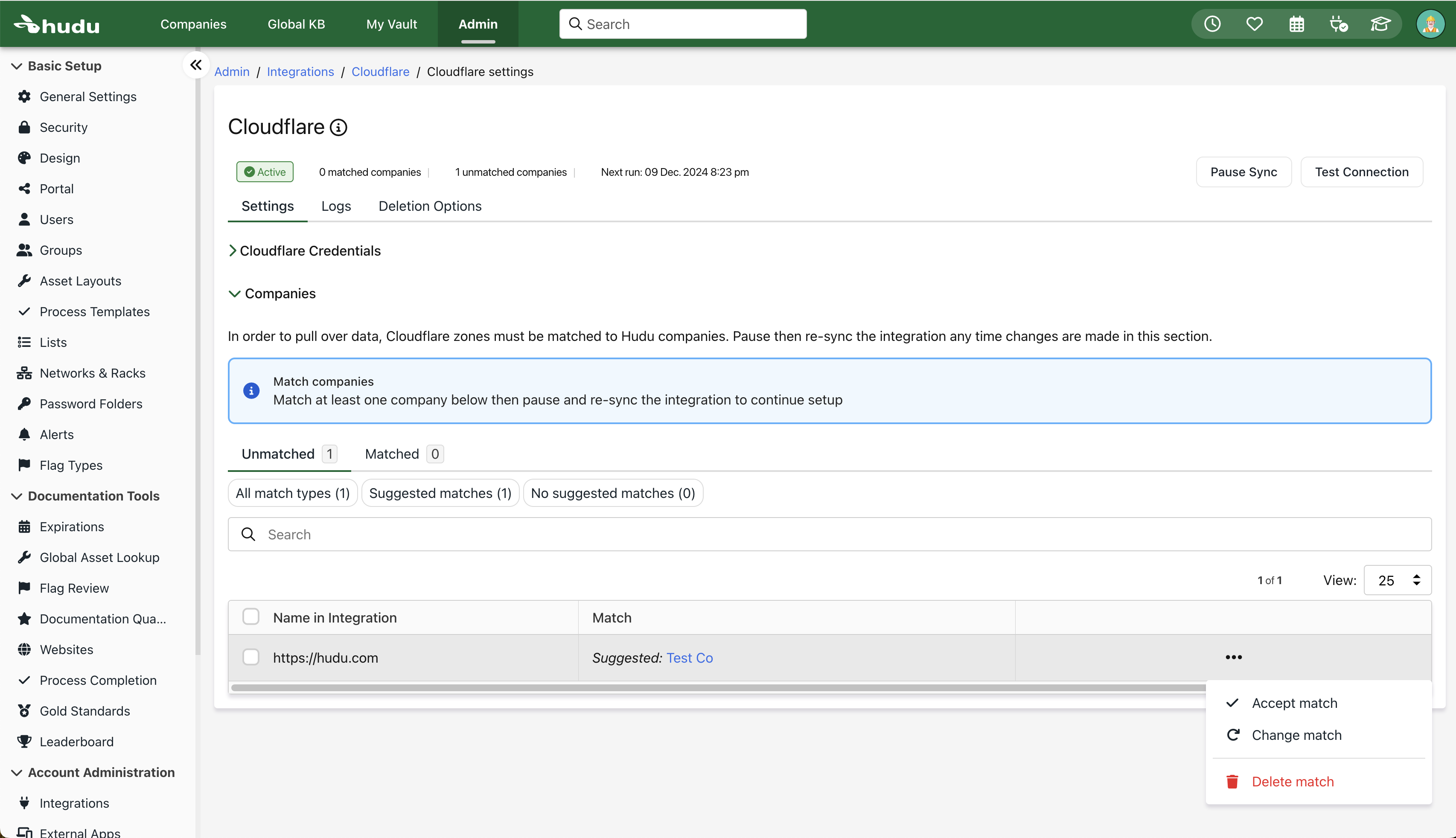Click the favorites heart icon
The image size is (1456, 838).
[1254, 24]
